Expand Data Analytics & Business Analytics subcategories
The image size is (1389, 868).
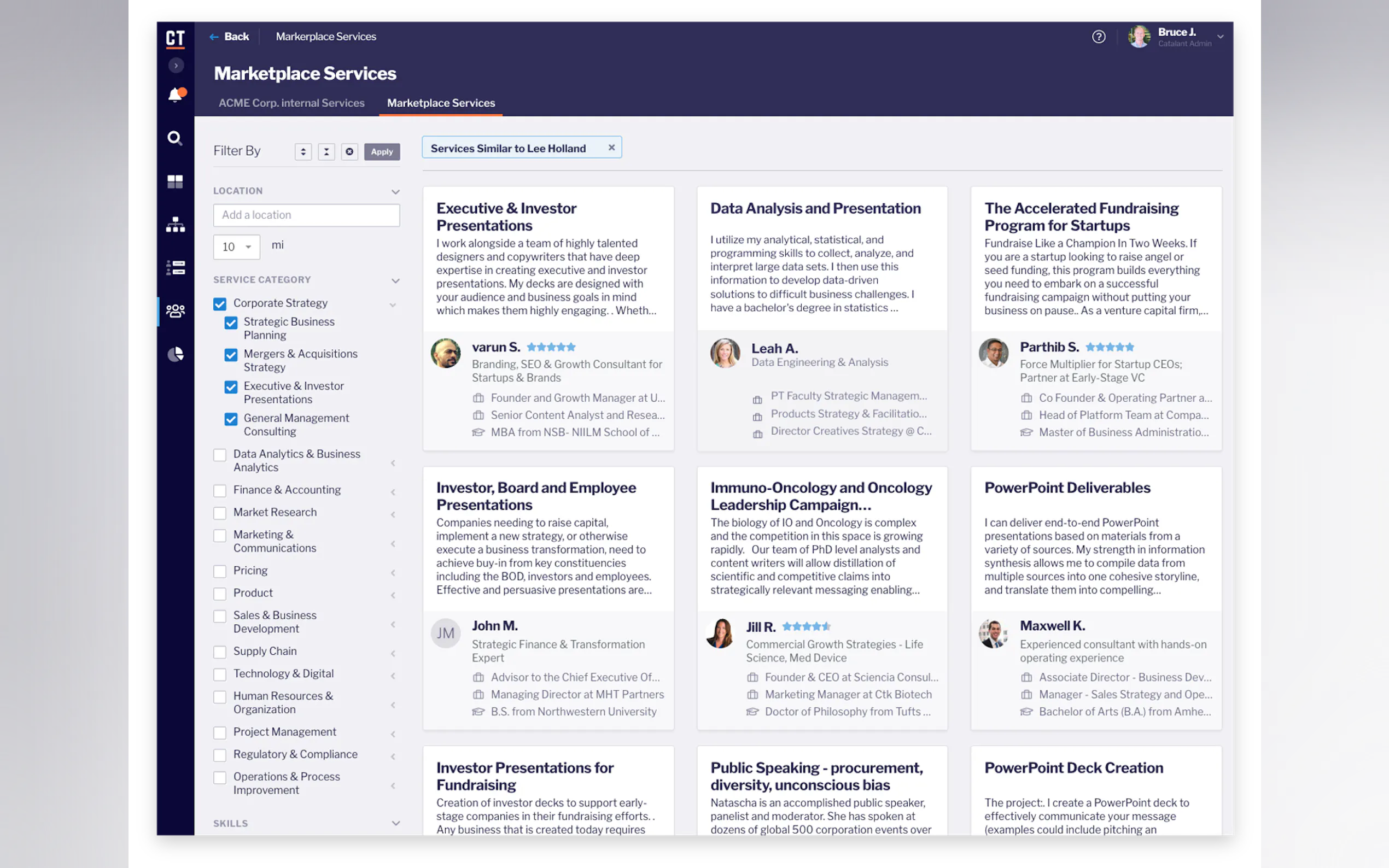[x=393, y=463]
